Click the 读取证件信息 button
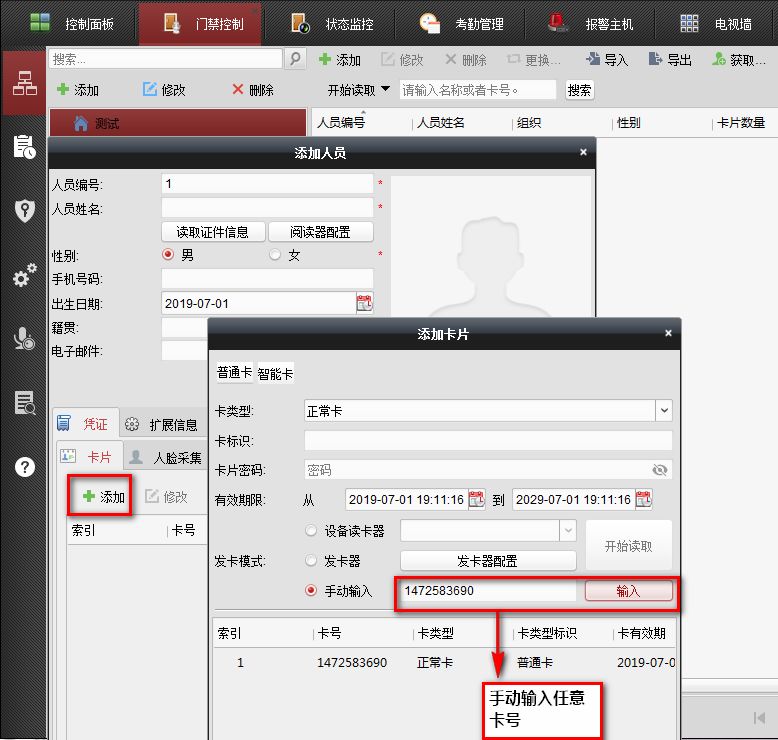Screen dimensions: 778x740 tap(213, 232)
